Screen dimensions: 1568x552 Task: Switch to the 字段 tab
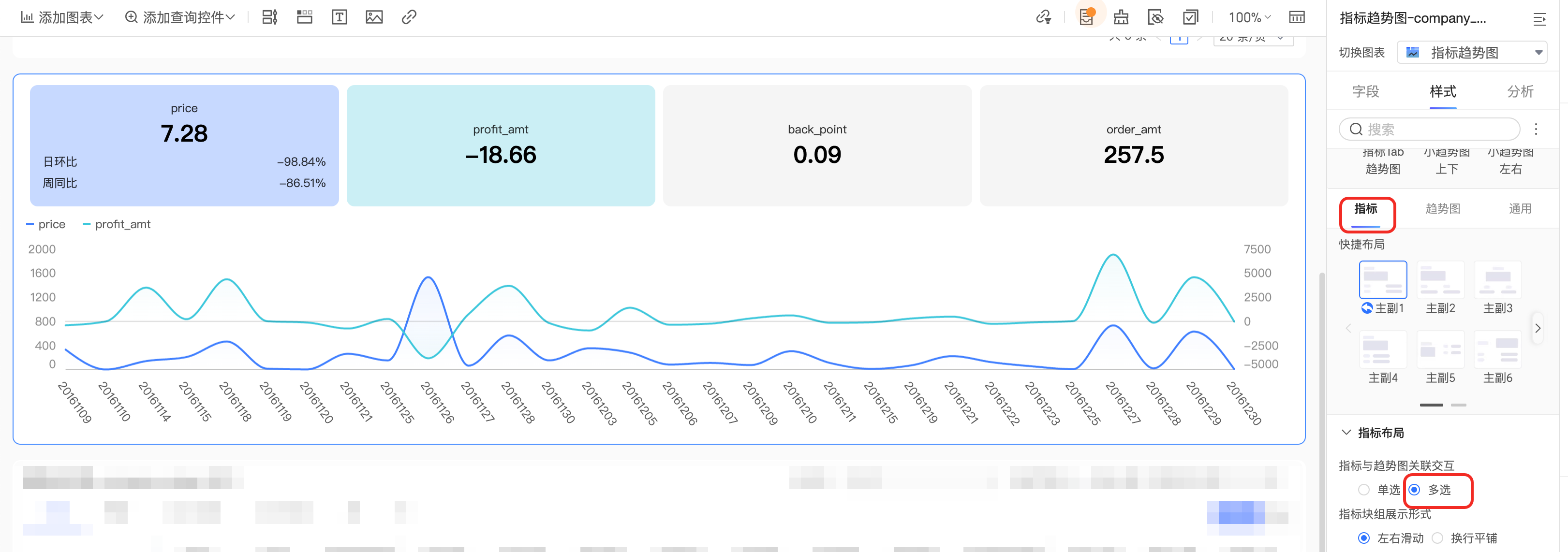1365,91
